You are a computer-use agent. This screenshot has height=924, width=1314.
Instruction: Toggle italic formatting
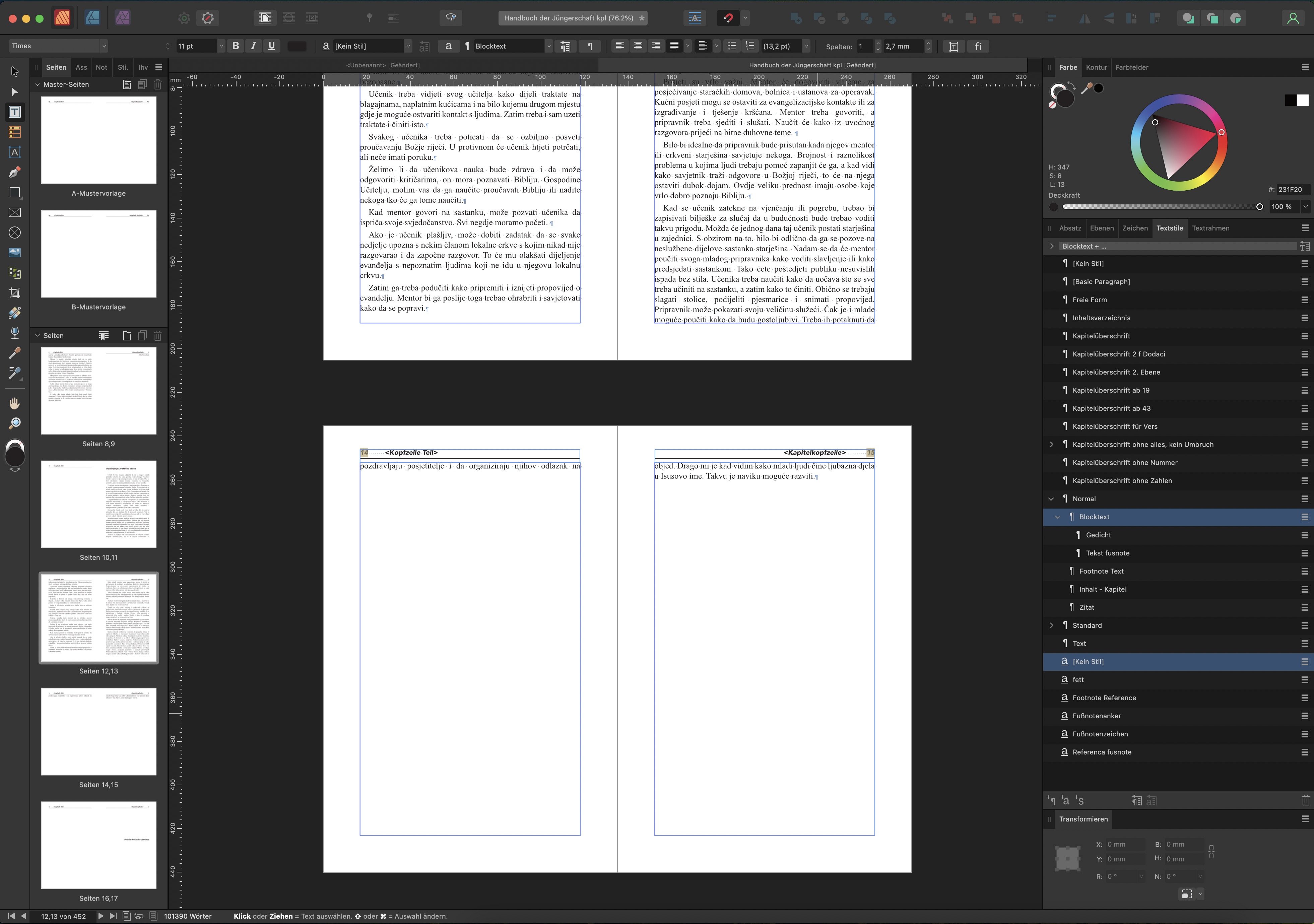[254, 46]
